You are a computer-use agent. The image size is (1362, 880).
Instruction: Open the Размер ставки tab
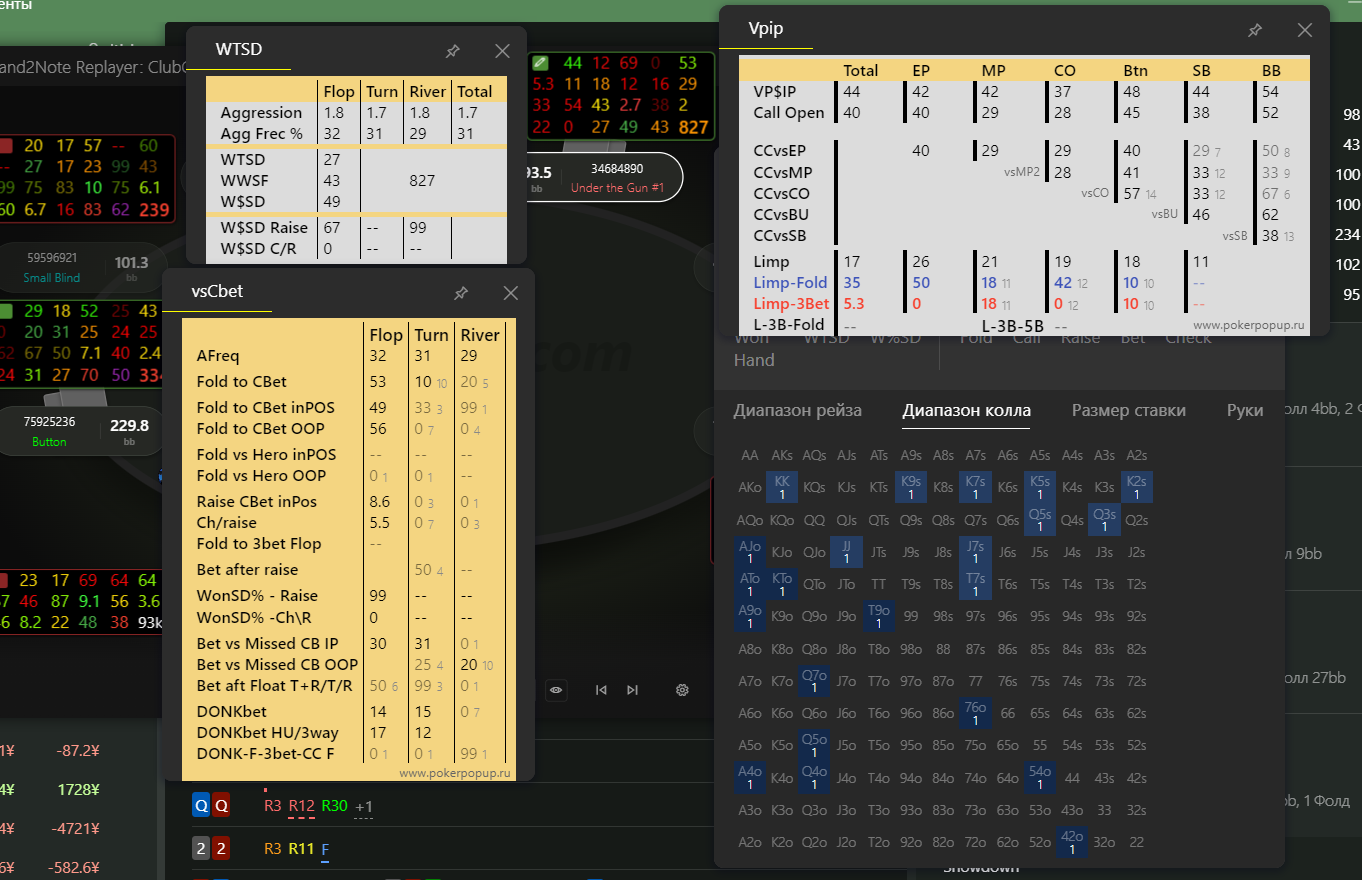tap(1129, 410)
